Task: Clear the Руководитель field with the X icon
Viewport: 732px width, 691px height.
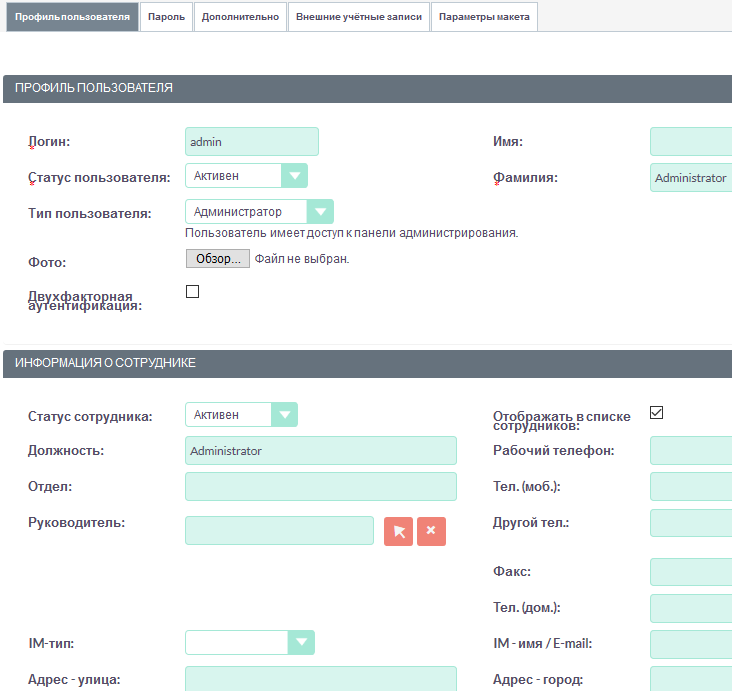Action: pos(431,531)
